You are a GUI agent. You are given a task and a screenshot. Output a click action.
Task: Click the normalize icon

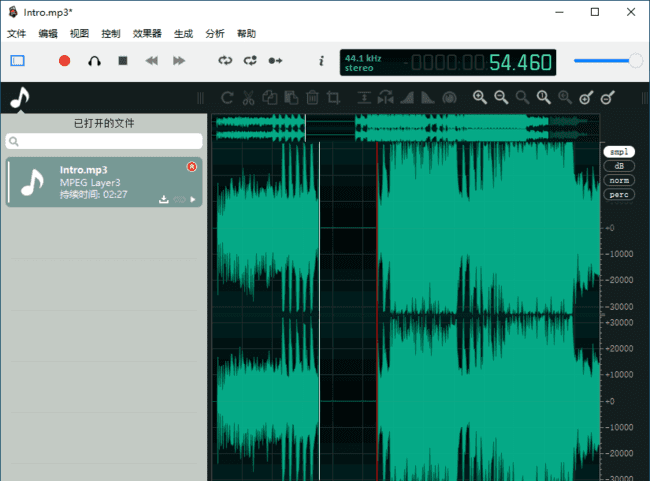(364, 98)
